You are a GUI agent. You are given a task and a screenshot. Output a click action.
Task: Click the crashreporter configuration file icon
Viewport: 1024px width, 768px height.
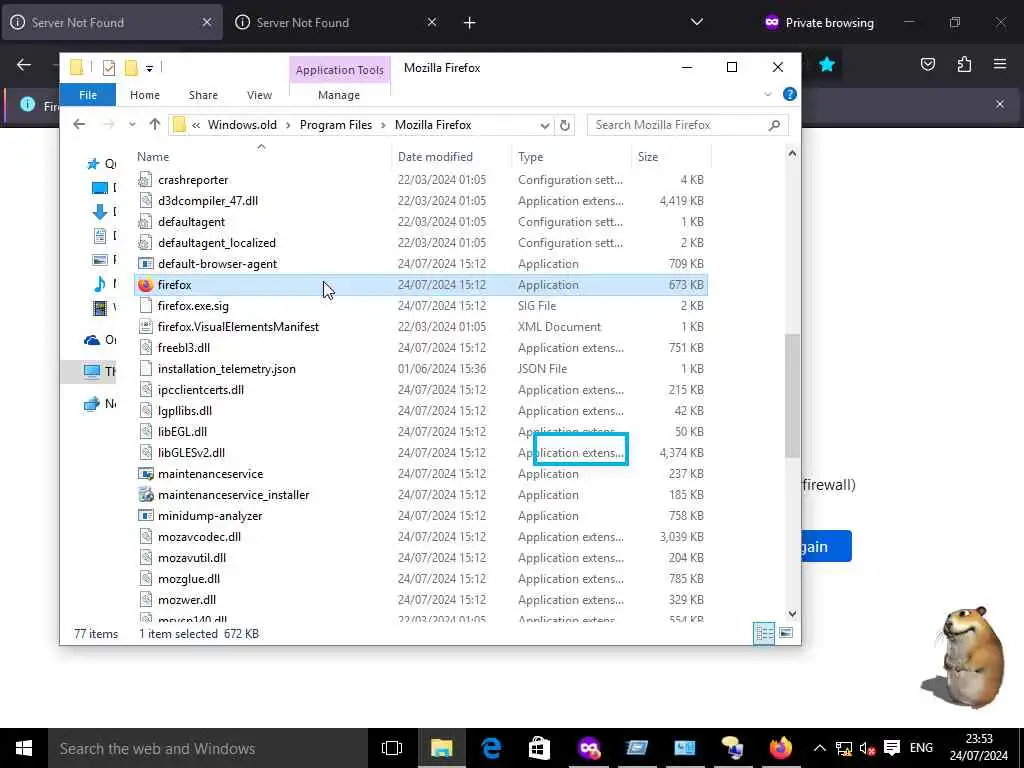tap(146, 180)
